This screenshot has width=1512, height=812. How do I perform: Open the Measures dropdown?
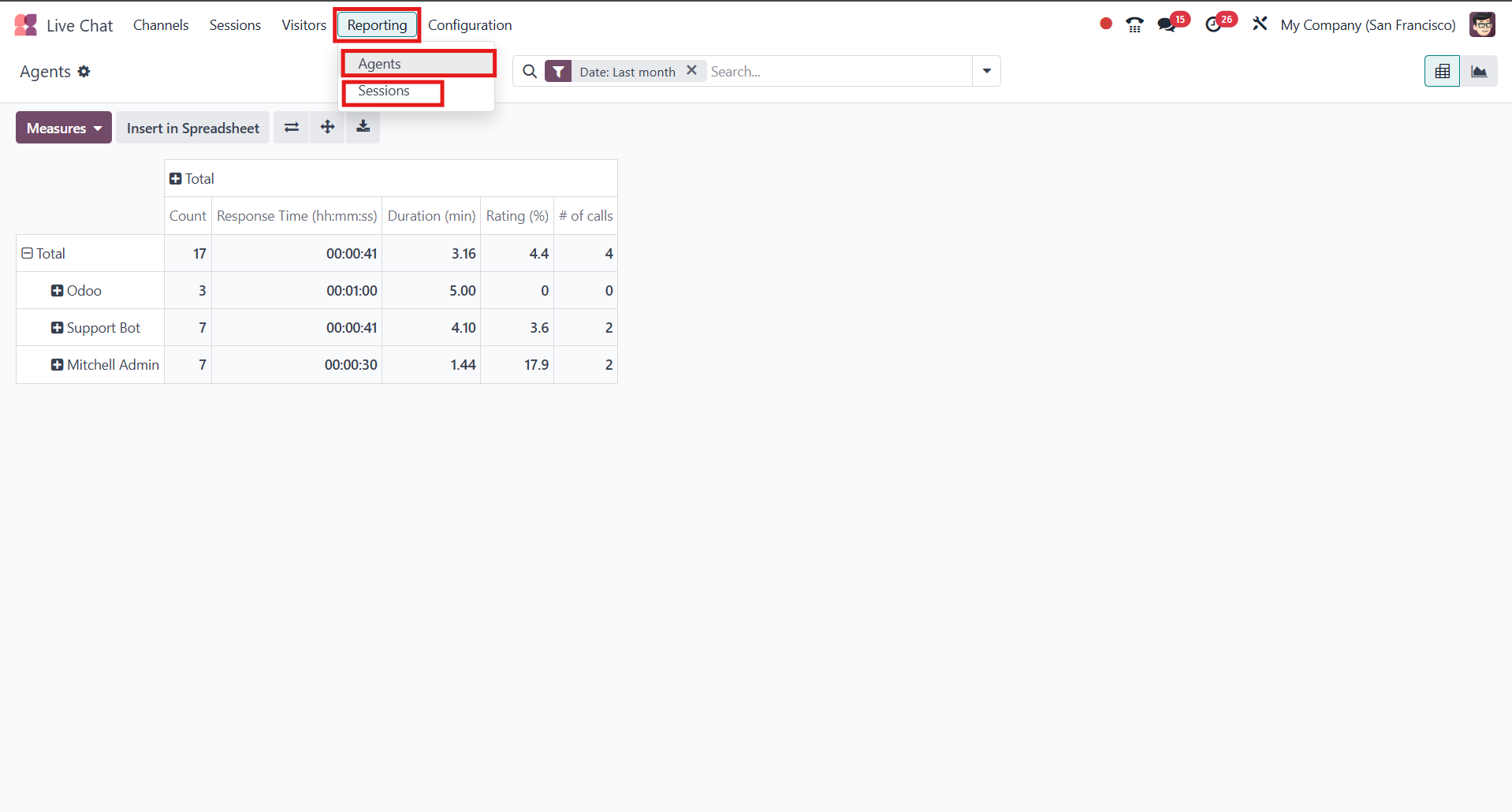[x=63, y=127]
